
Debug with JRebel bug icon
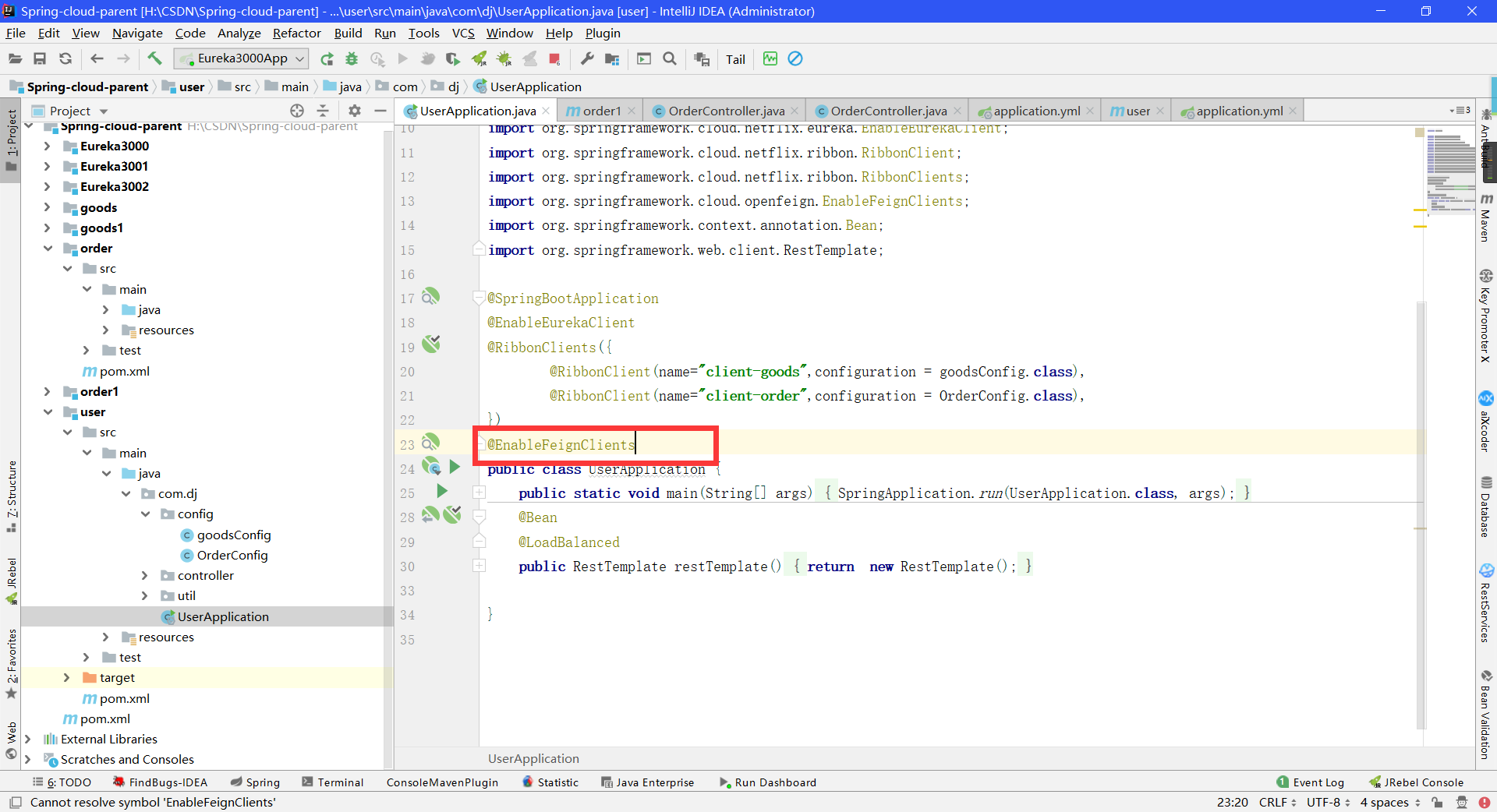(x=504, y=58)
